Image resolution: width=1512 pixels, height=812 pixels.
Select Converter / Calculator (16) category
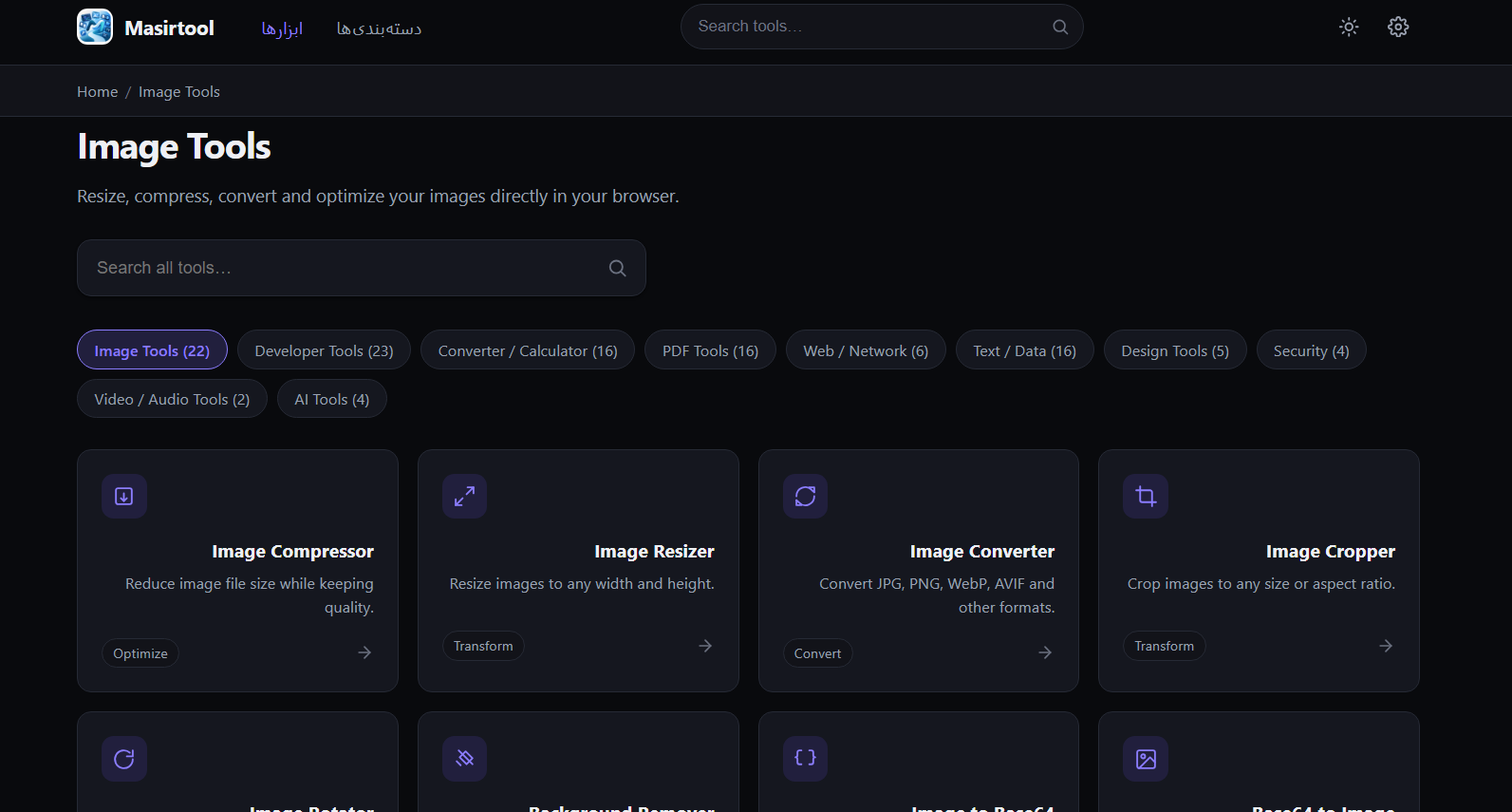tap(528, 350)
